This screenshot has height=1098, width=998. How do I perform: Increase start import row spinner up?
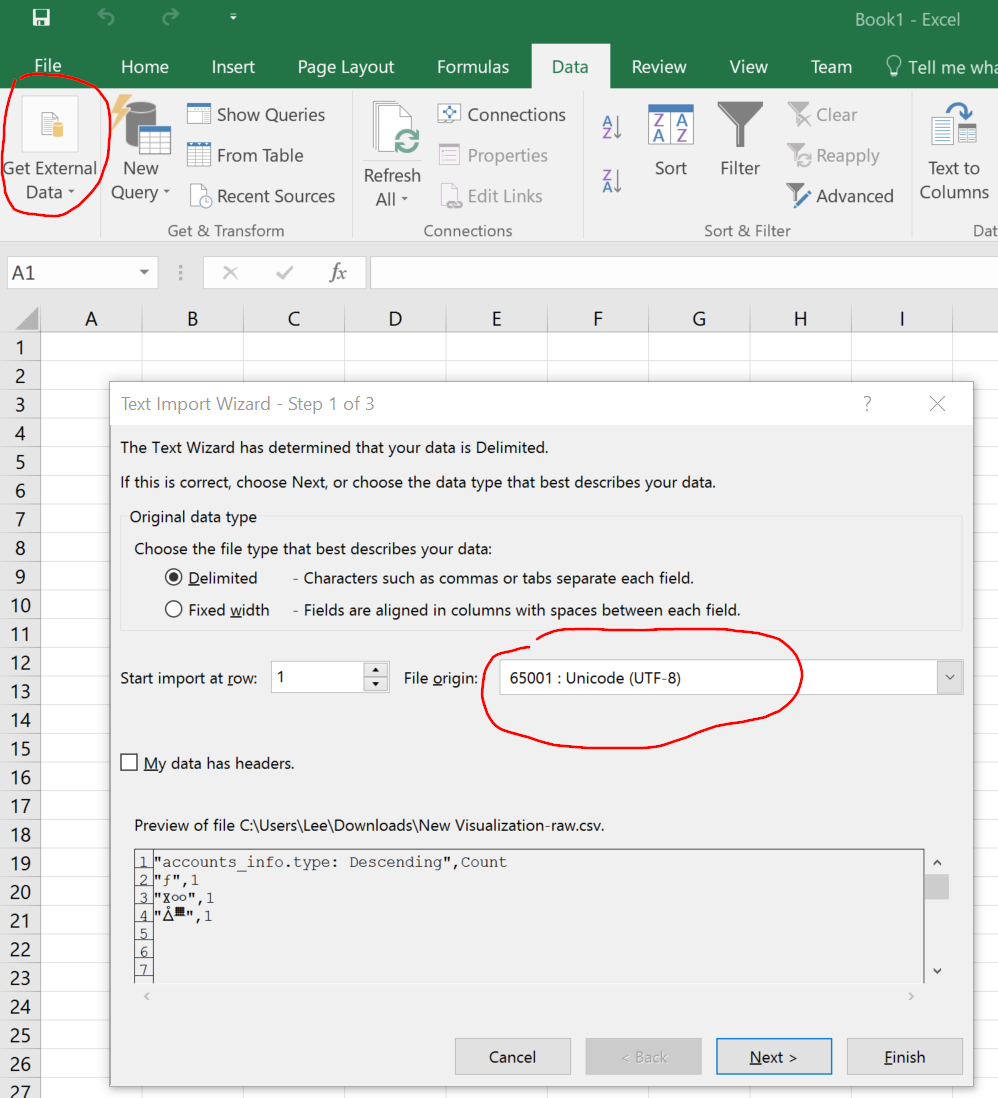click(376, 669)
